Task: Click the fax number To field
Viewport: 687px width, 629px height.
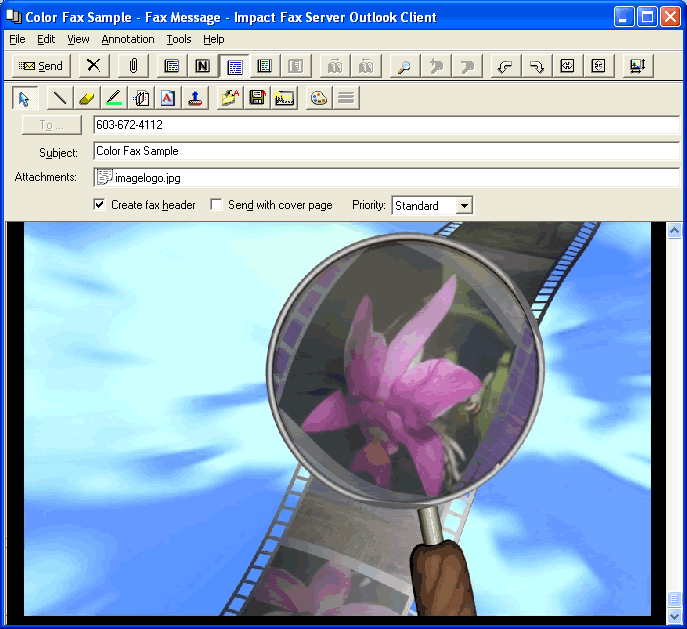Action: coord(386,125)
